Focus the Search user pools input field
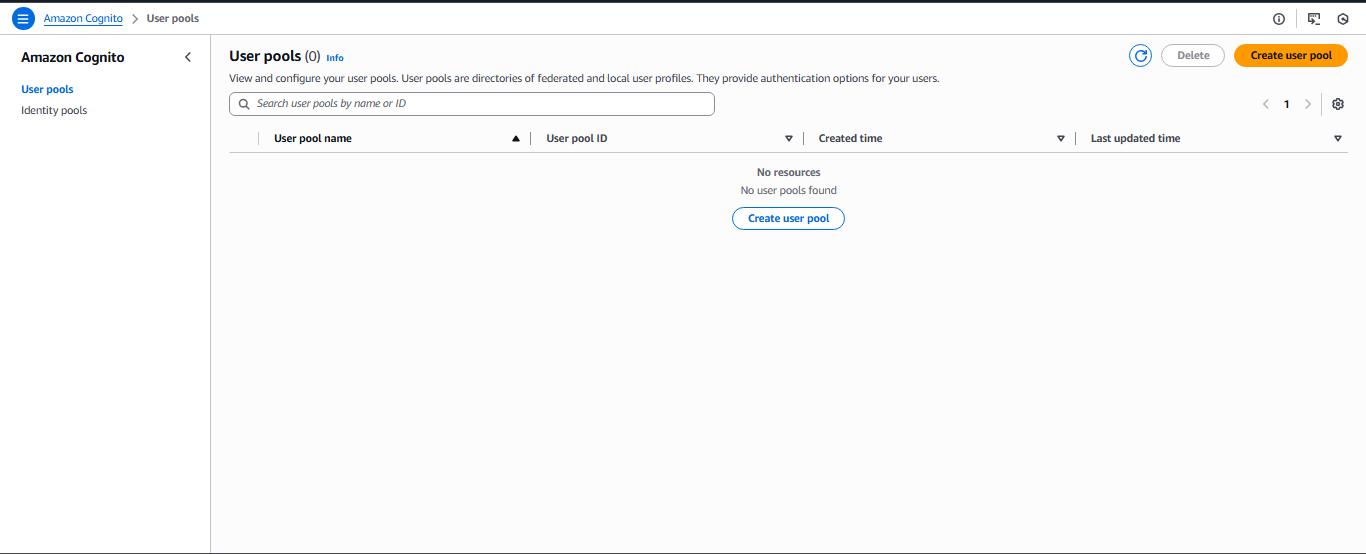The width and height of the screenshot is (1366, 554). [472, 104]
